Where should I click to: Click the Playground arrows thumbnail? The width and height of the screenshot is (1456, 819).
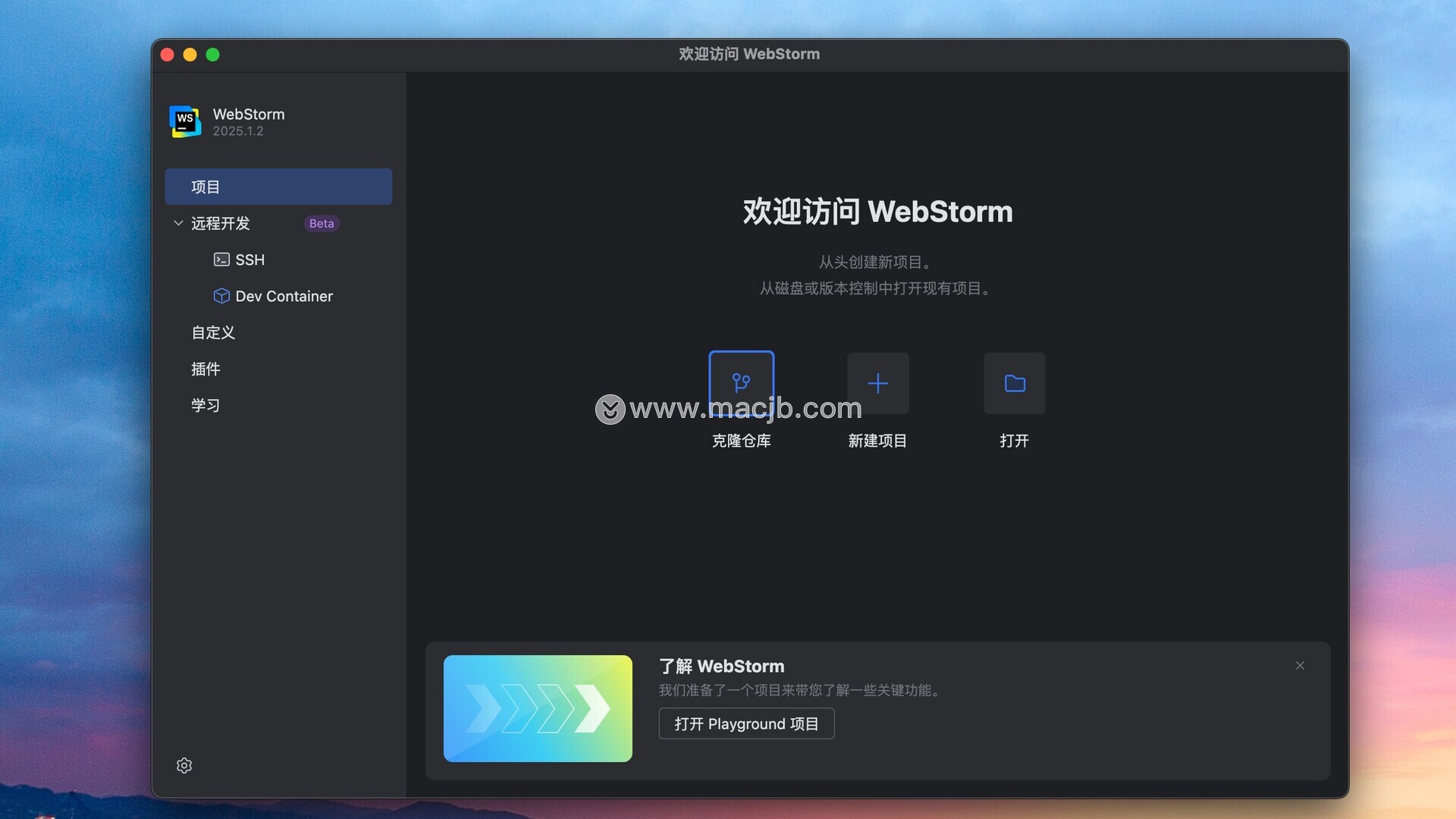click(538, 708)
